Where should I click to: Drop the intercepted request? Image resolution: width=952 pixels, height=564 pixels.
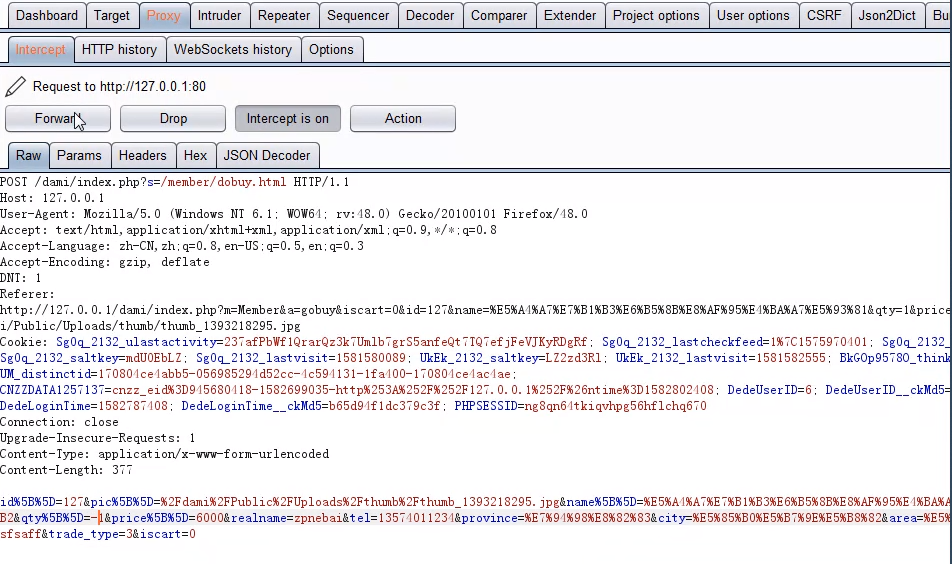(x=173, y=118)
